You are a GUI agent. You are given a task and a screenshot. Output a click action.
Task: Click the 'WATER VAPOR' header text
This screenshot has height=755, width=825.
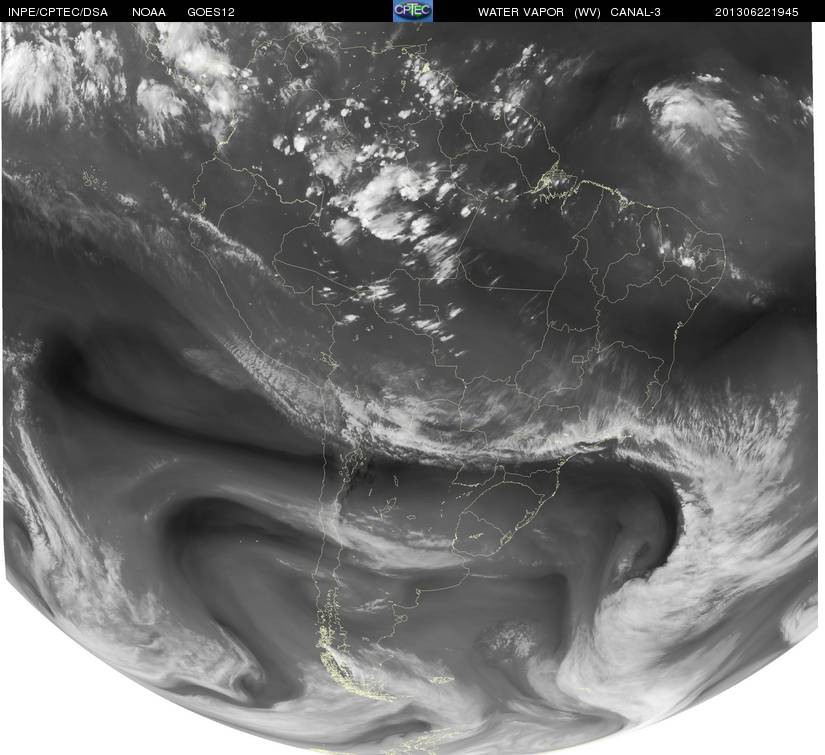[521, 12]
